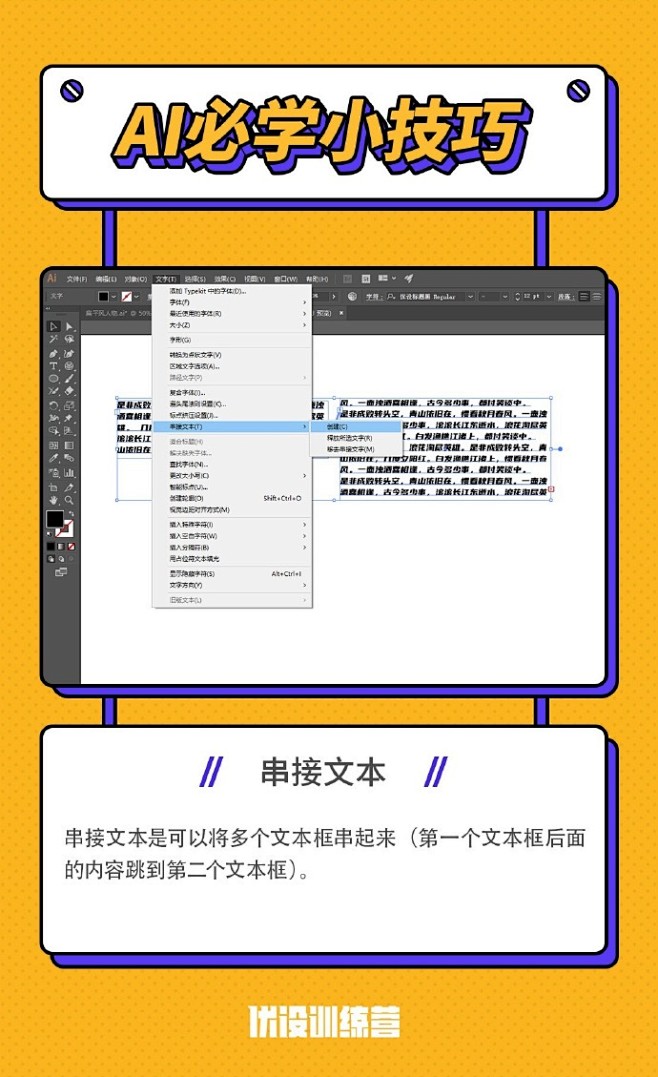This screenshot has width=658, height=1077.
Task: Click the font name input field
Action: point(430,297)
